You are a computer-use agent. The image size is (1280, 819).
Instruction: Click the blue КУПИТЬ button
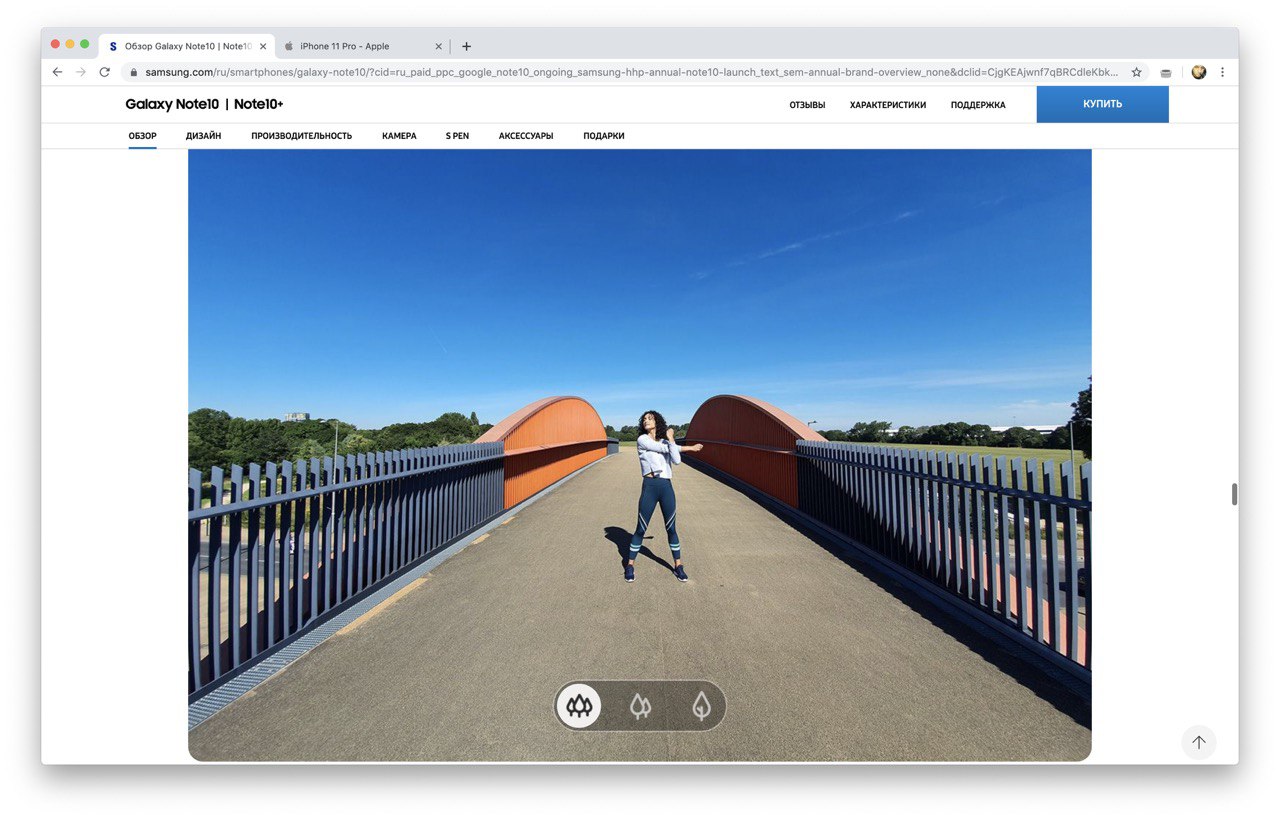pos(1102,104)
